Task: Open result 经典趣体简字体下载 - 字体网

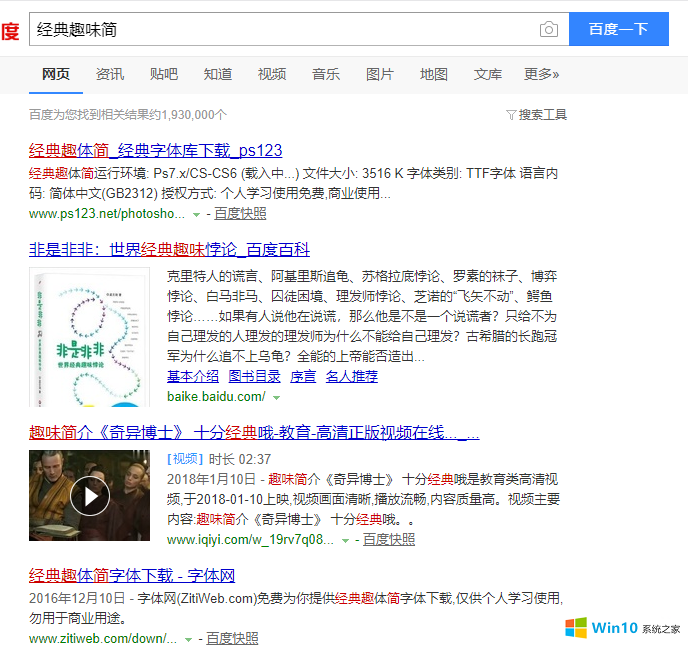Action: point(132,575)
